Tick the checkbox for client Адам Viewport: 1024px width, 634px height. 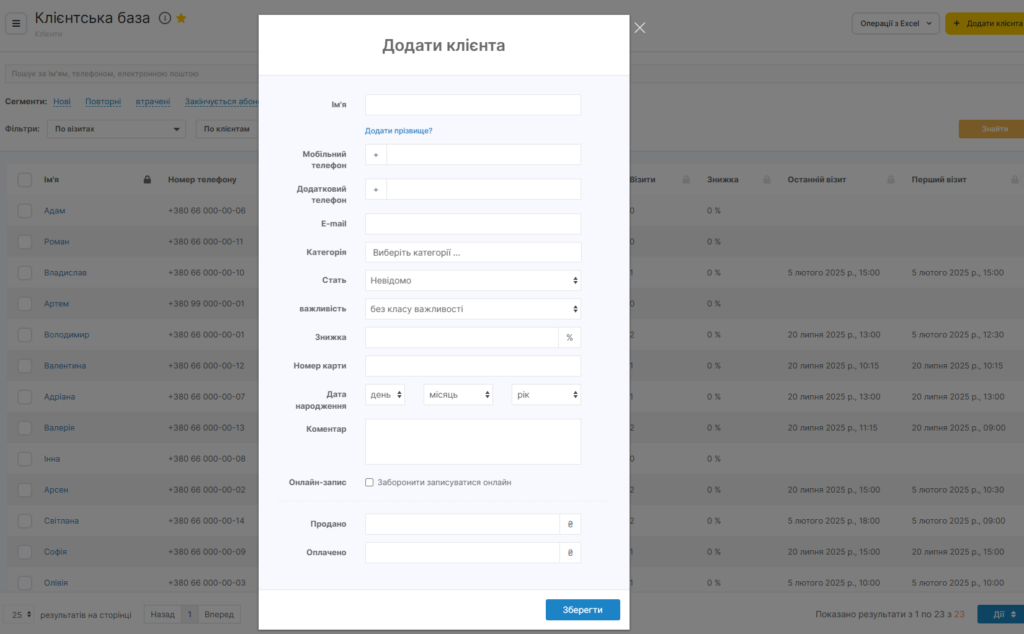(25, 211)
